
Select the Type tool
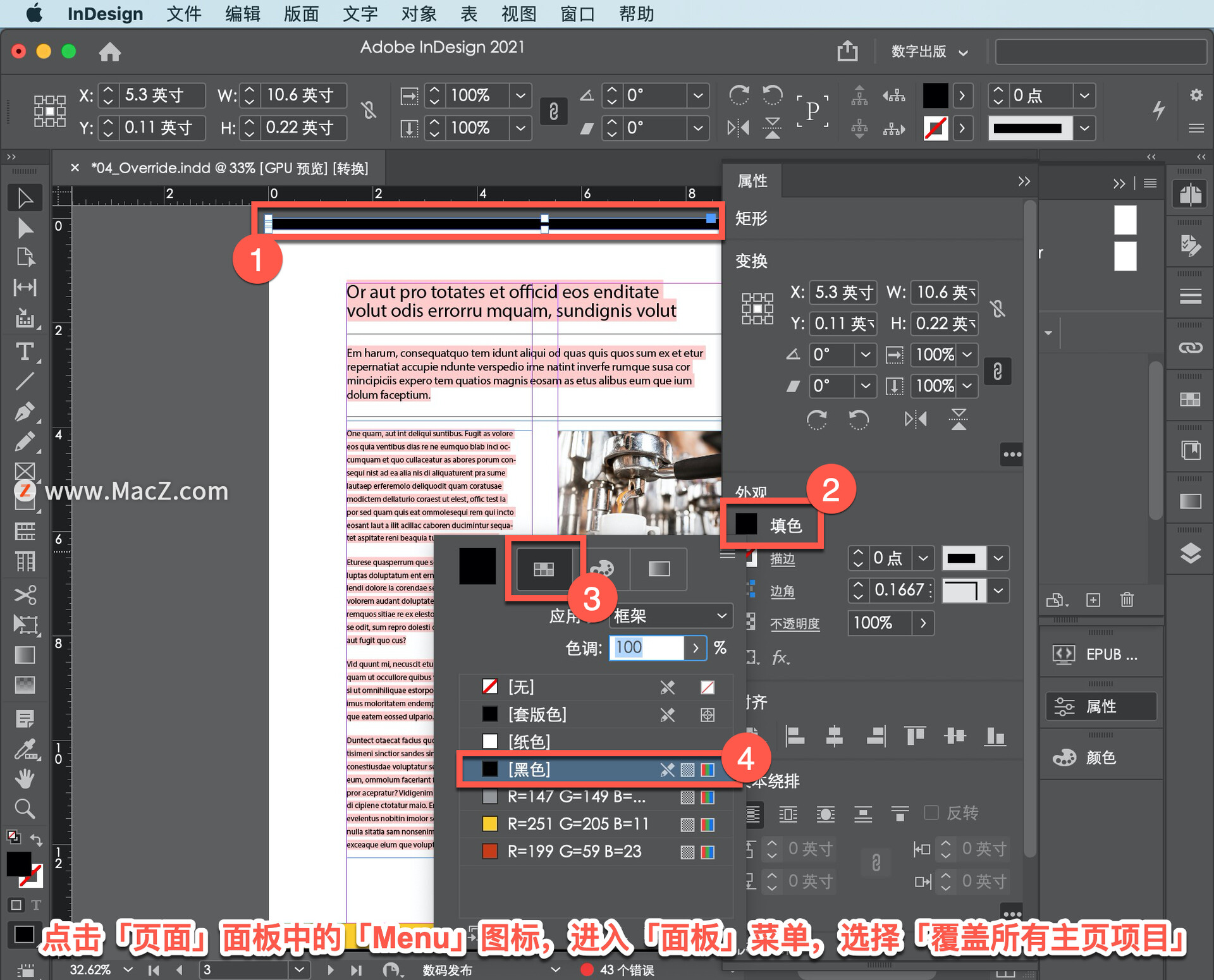tap(25, 352)
